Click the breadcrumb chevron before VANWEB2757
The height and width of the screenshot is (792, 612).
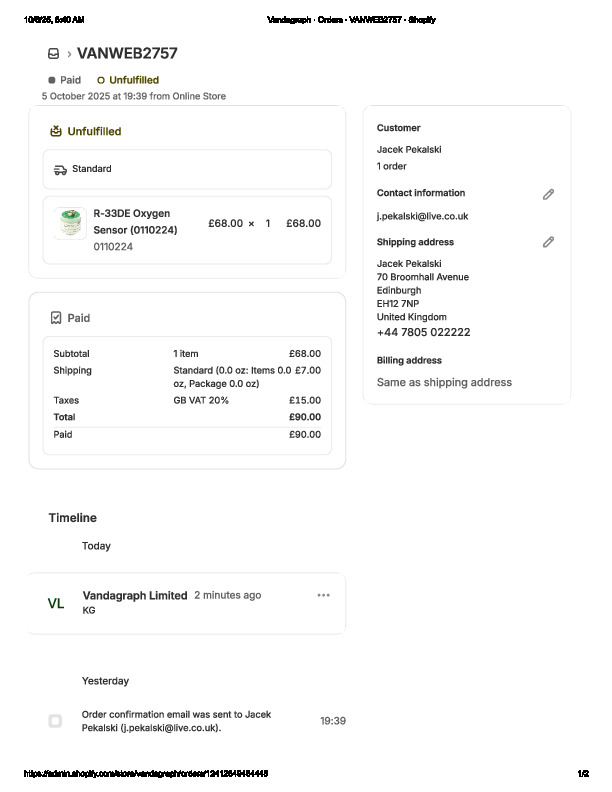[x=69, y=54]
